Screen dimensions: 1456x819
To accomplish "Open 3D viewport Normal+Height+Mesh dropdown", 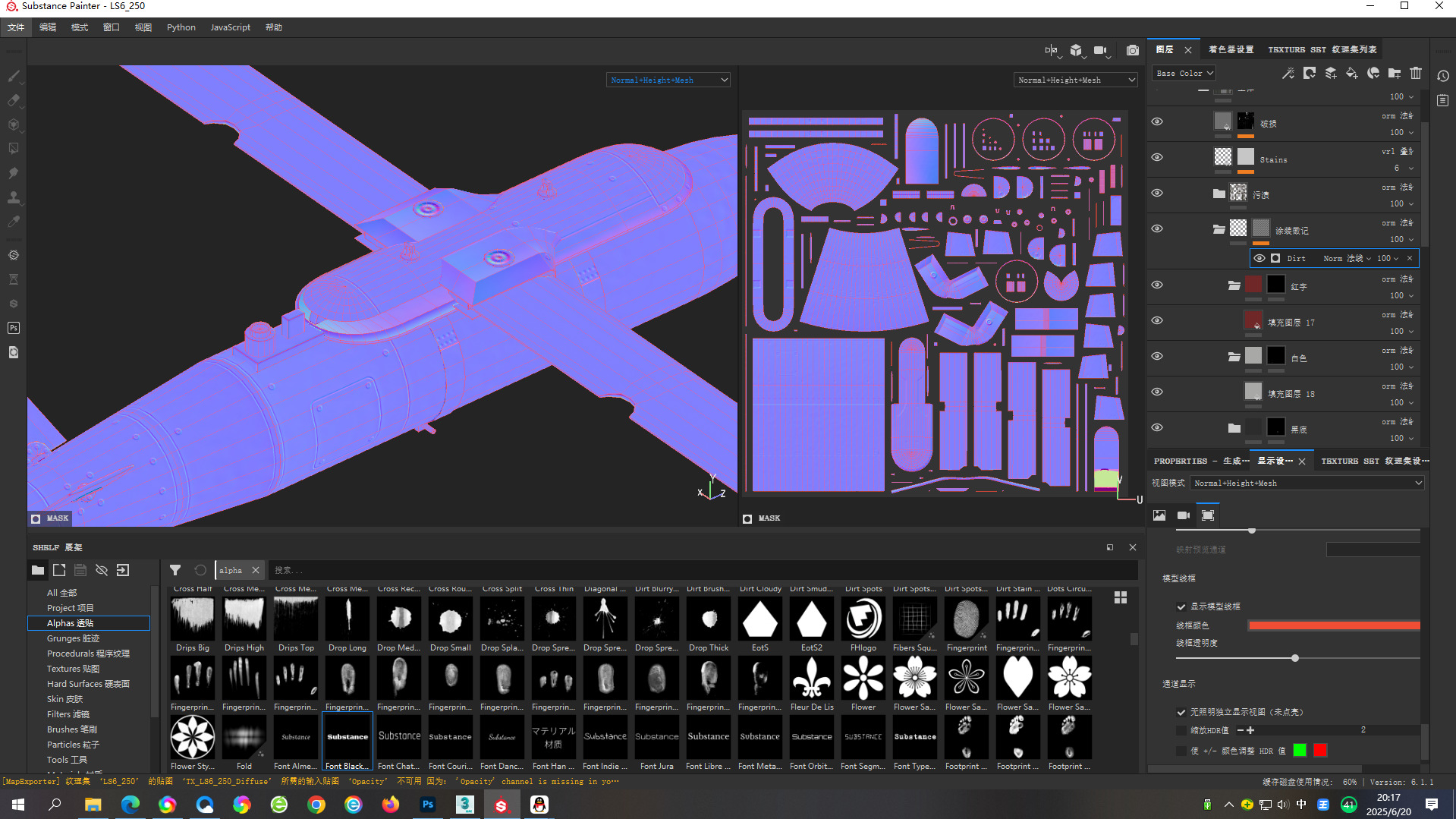I will 668,80.
